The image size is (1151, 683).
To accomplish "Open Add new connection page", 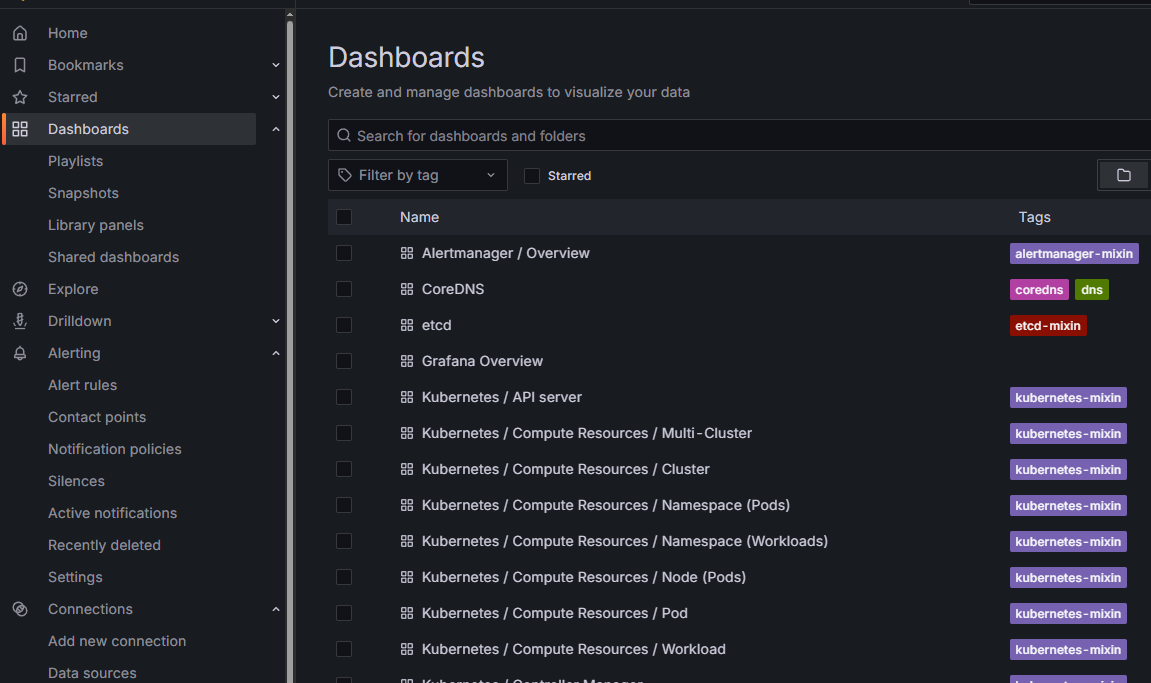I will pos(117,641).
